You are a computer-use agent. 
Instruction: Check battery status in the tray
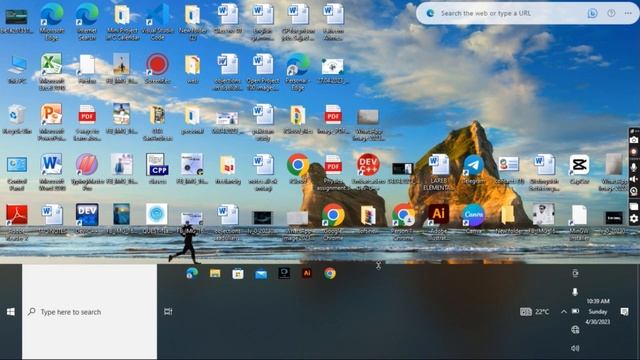tap(576, 311)
